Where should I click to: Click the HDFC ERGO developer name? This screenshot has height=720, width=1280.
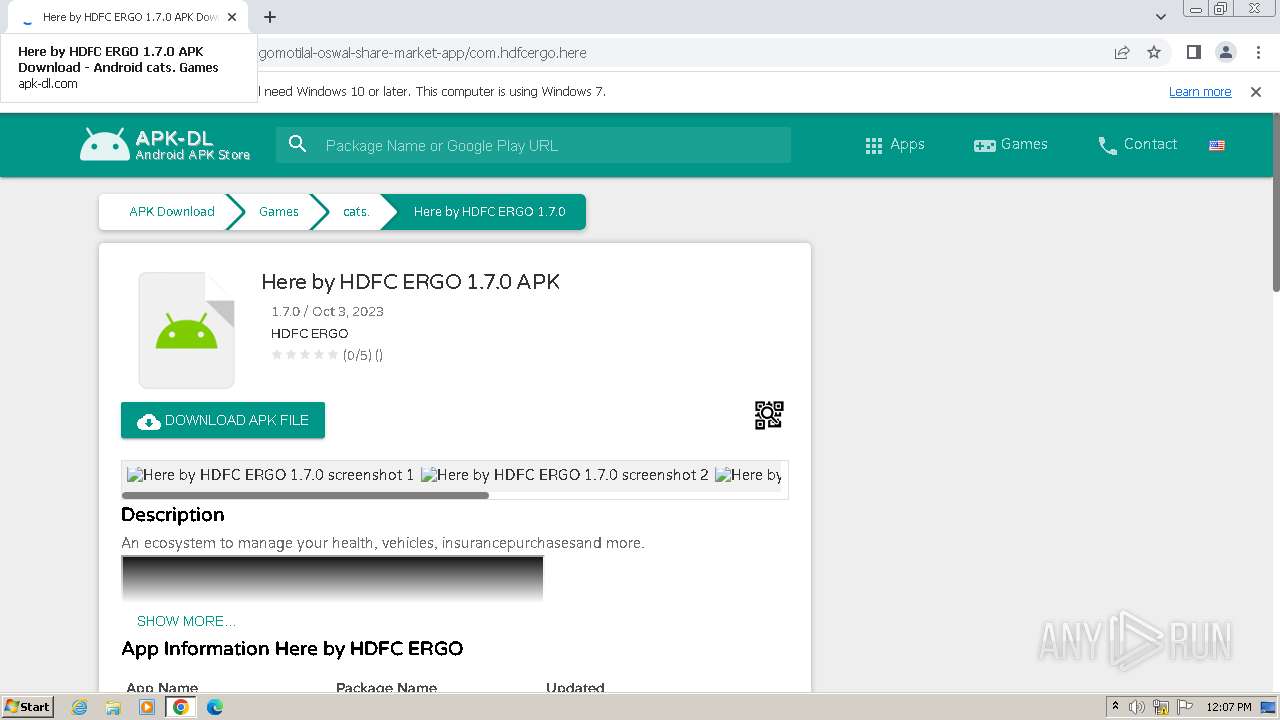click(x=309, y=333)
